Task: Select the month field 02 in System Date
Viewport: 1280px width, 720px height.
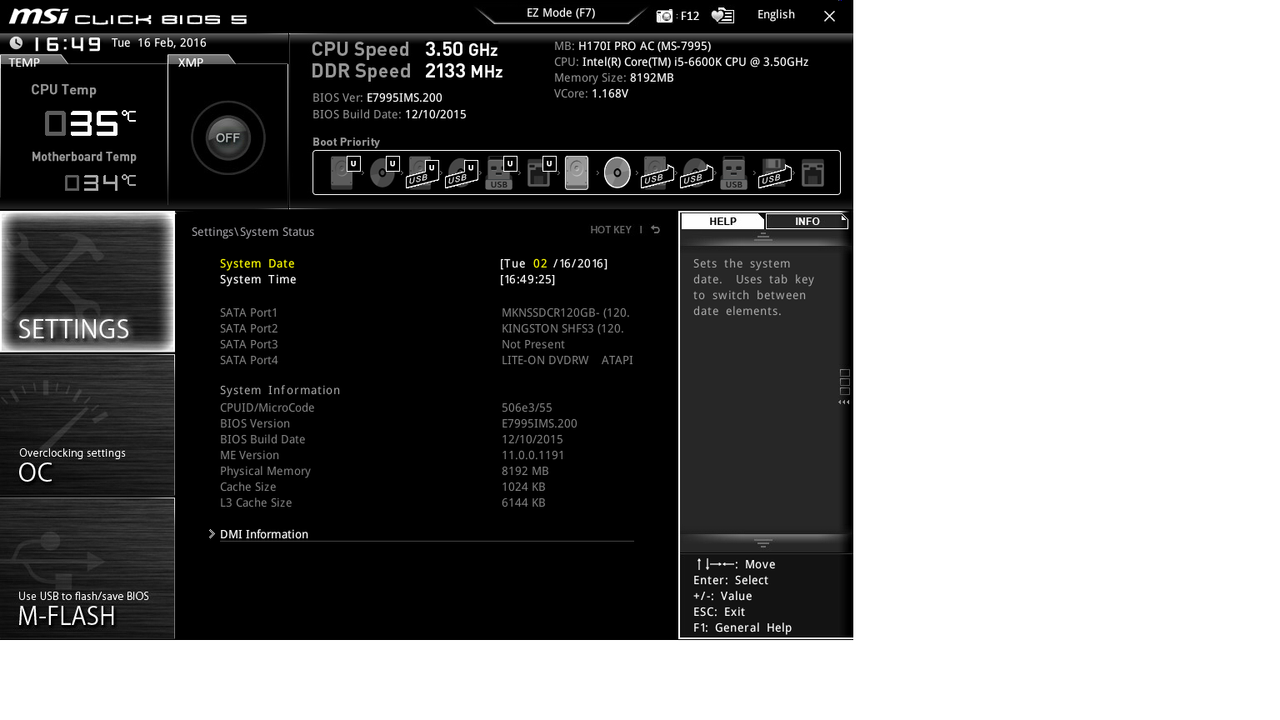Action: [x=540, y=264]
